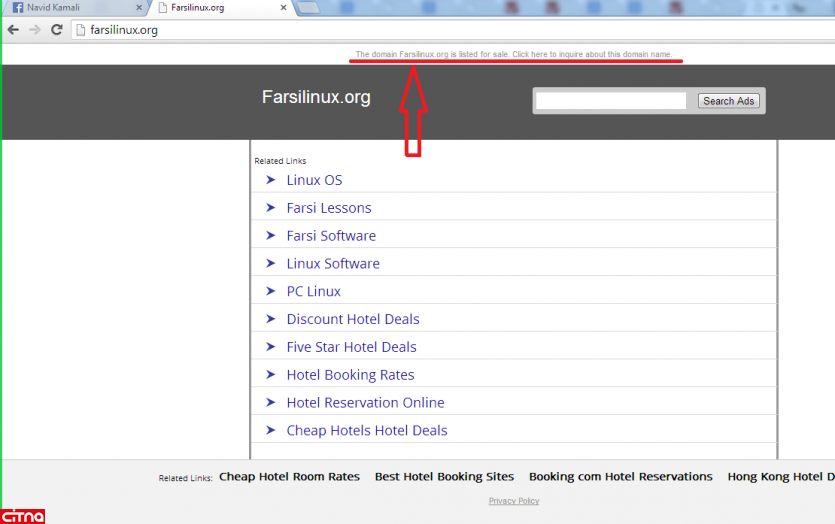Close the Farsilinux.org tab

283,8
